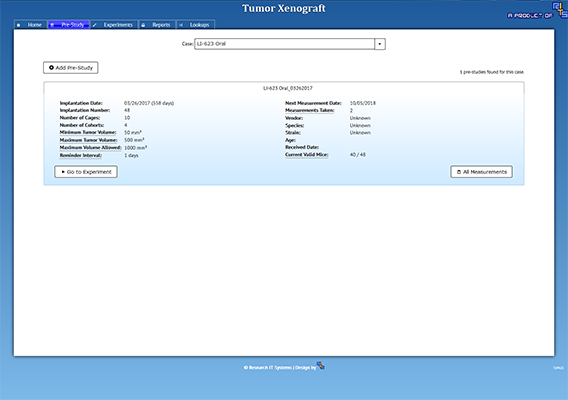
Task: Click the LI-623 Oral_03262017 pre-study title
Action: coord(288,88)
